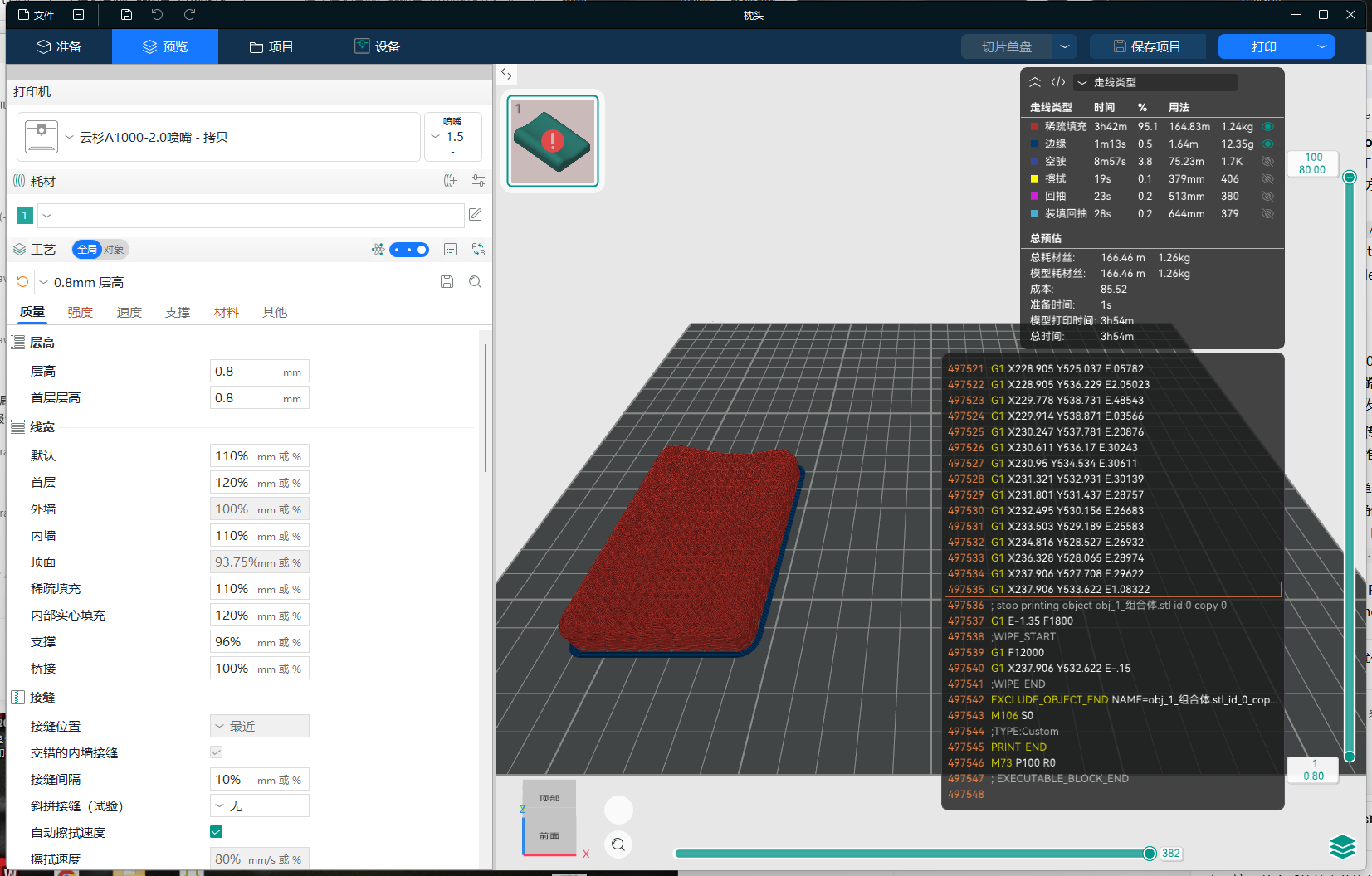
Task: Open the 接缝位置 dropdown showing 最近
Action: point(260,726)
